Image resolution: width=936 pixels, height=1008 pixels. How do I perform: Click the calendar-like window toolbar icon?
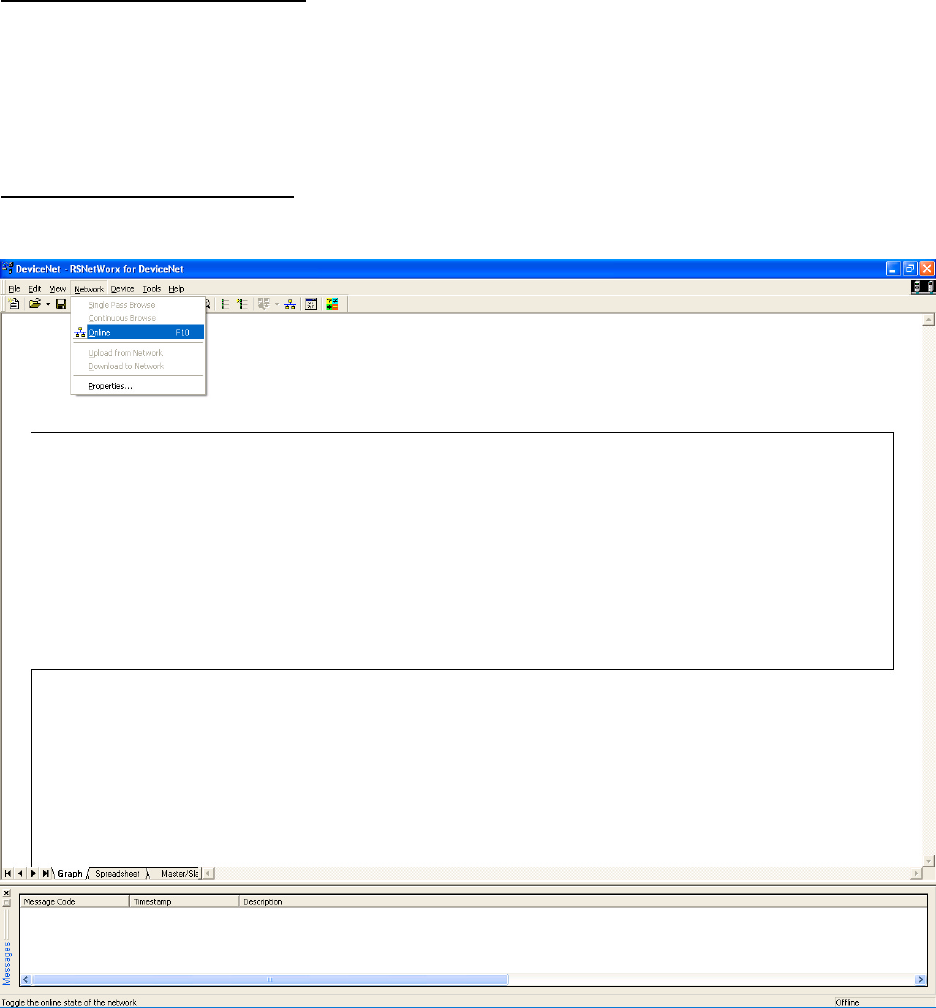[x=311, y=304]
